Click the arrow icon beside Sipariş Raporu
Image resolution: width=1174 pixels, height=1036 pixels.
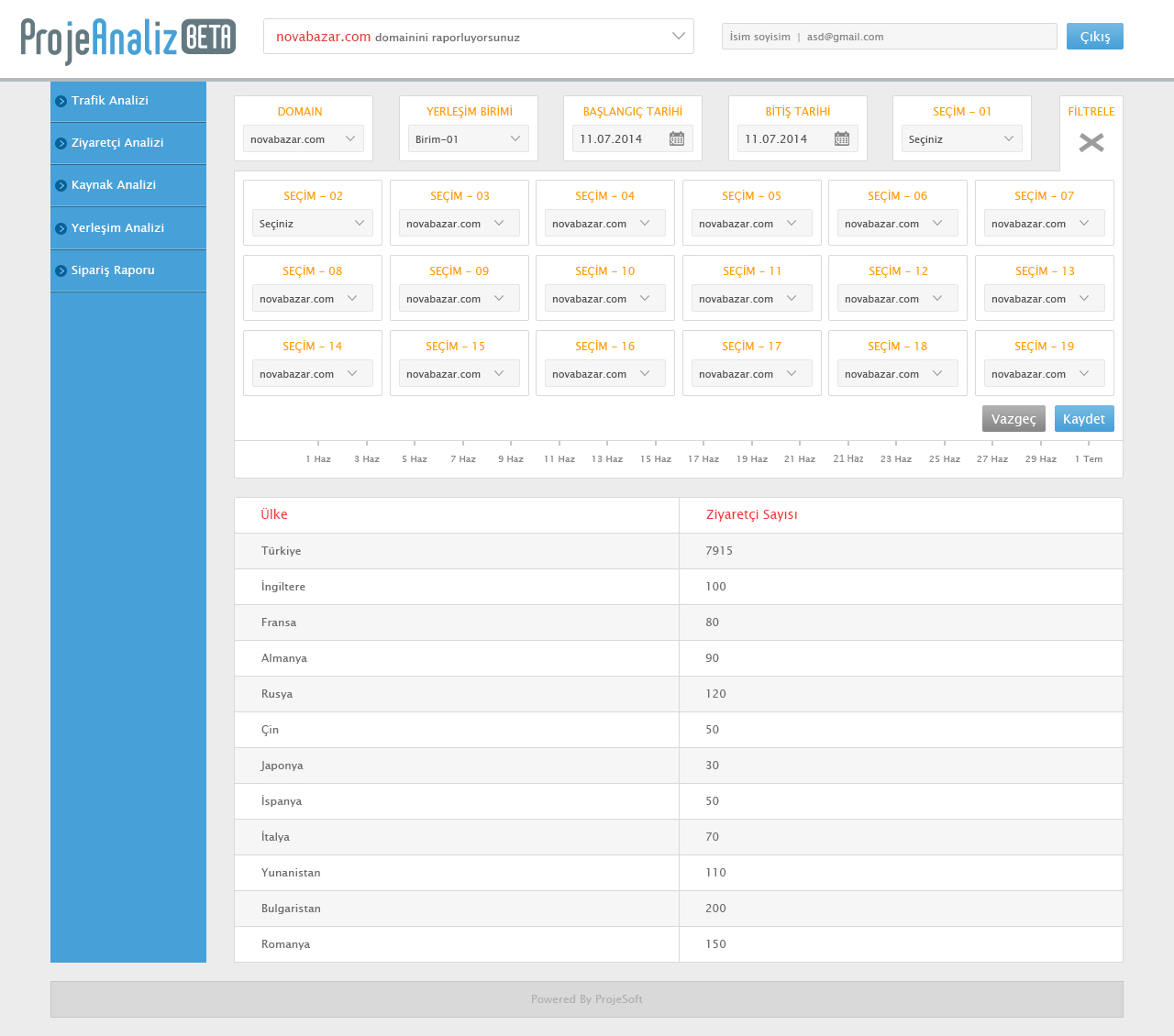click(61, 270)
